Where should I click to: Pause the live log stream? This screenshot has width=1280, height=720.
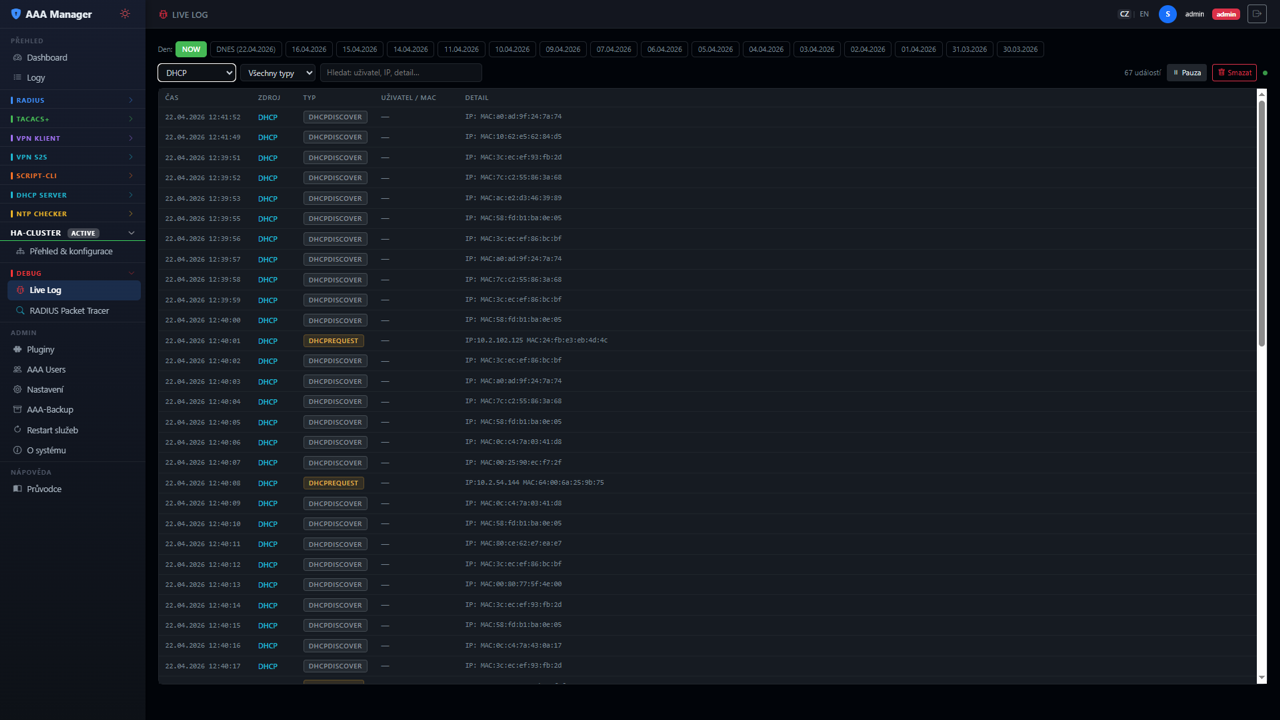pos(1187,73)
